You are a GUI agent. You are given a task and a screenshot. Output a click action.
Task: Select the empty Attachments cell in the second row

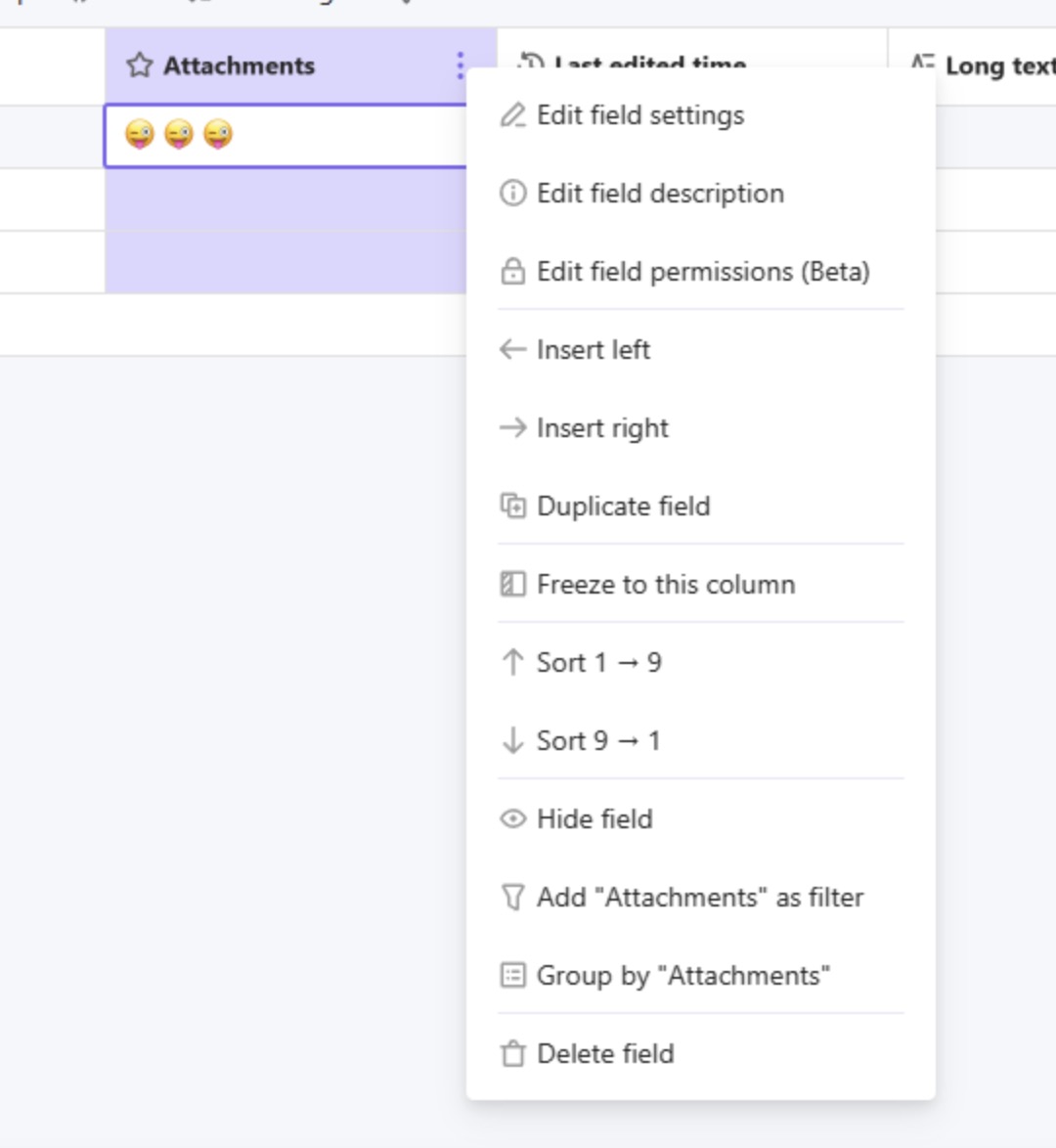286,199
